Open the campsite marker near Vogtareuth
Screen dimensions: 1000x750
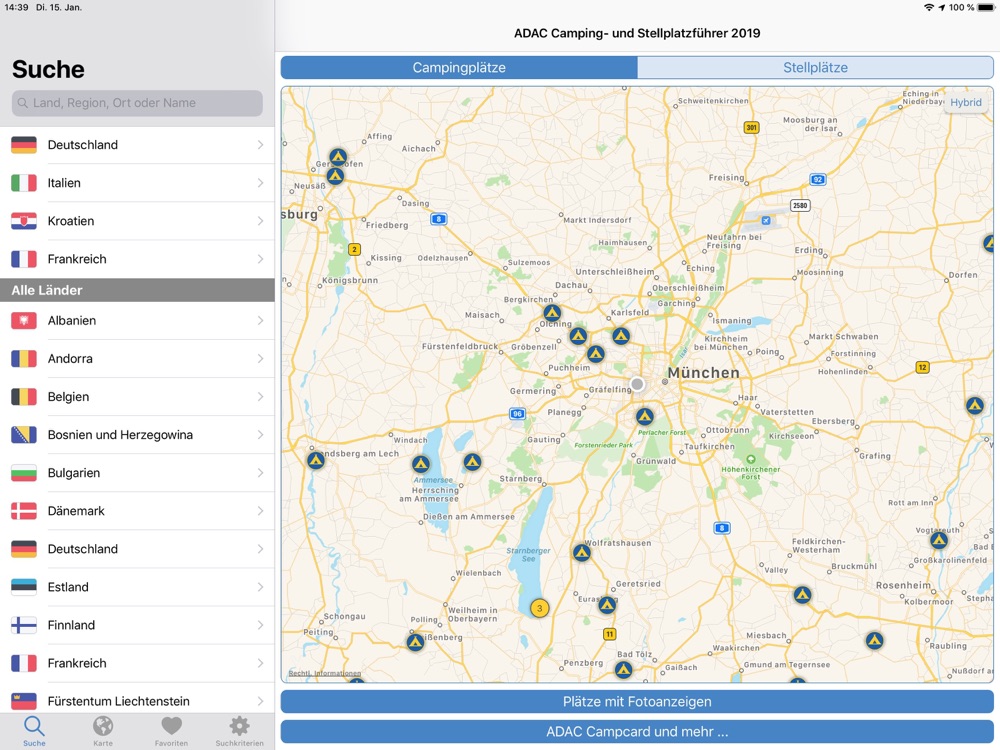(939, 540)
